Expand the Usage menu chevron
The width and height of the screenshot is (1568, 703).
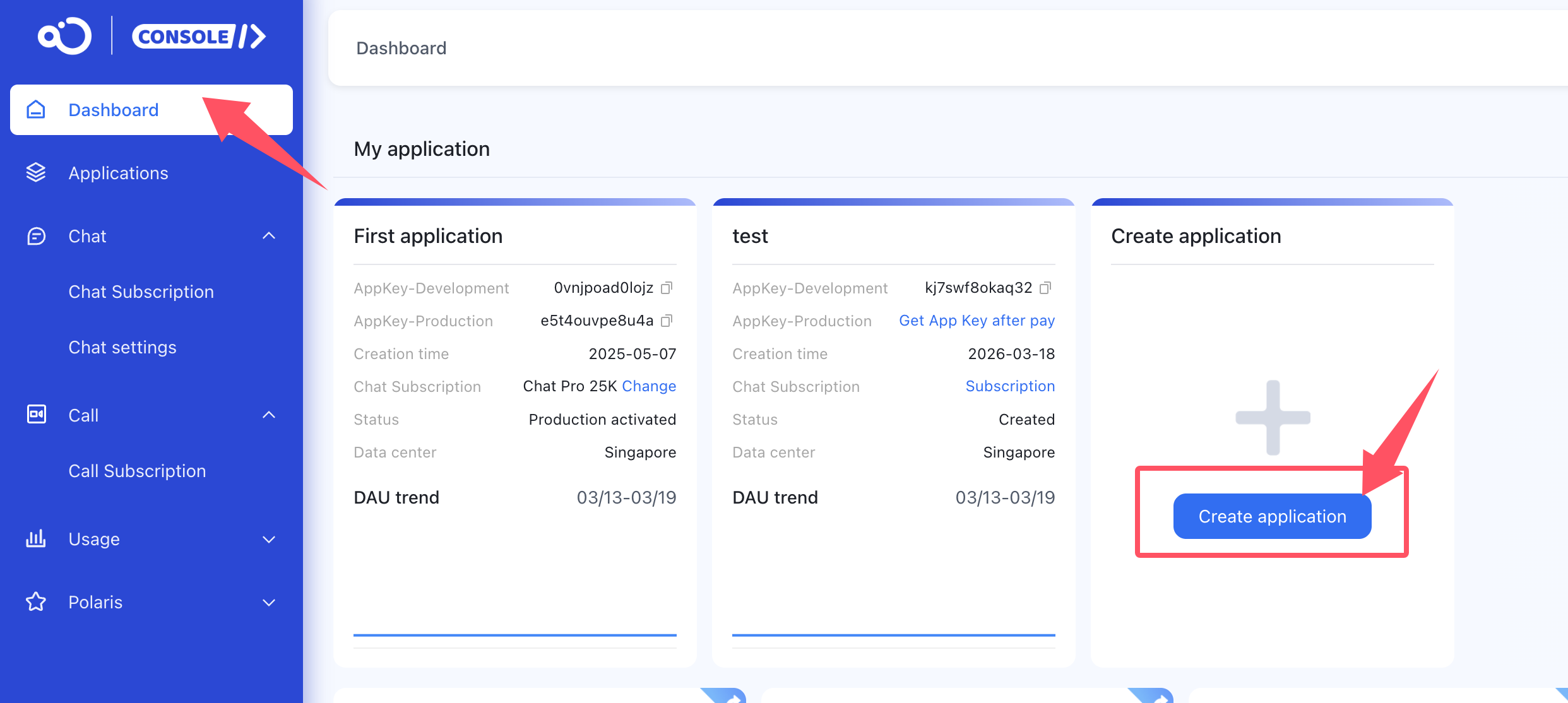[269, 539]
